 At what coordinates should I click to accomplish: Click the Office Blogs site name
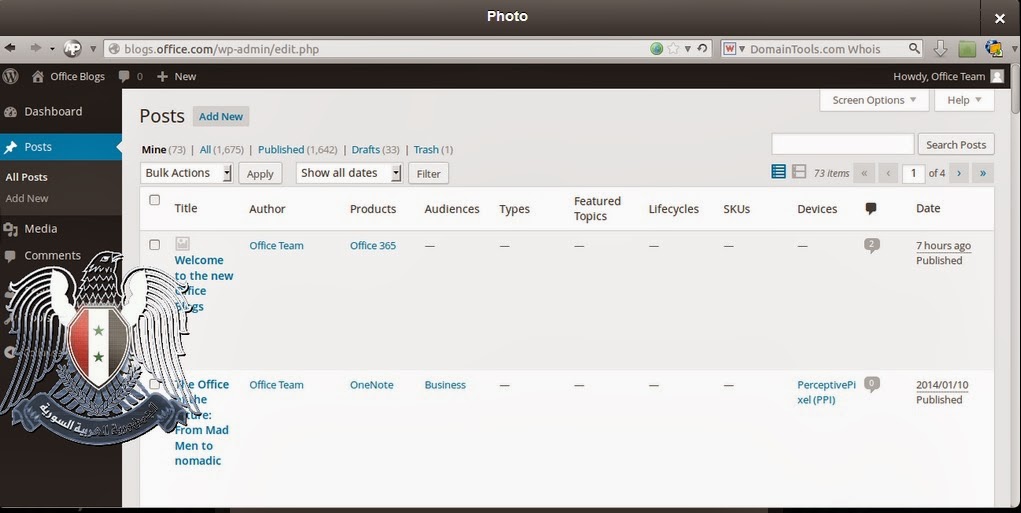[77, 76]
